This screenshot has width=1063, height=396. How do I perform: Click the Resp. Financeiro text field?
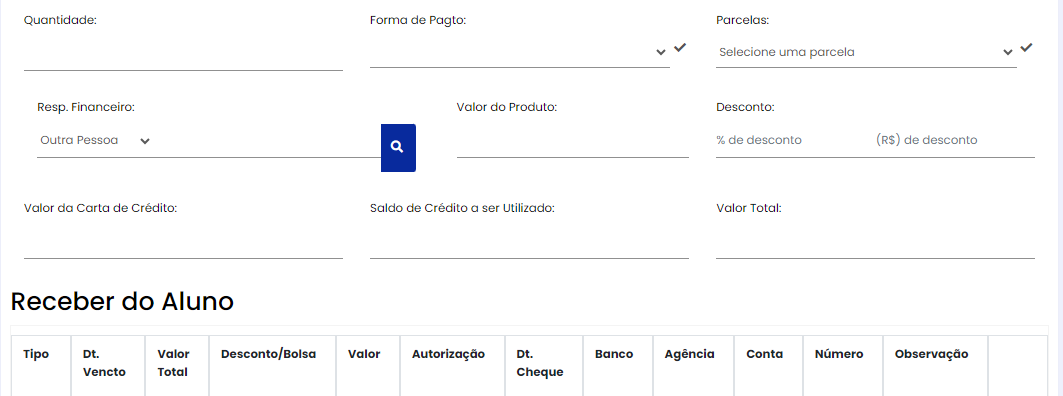point(268,141)
